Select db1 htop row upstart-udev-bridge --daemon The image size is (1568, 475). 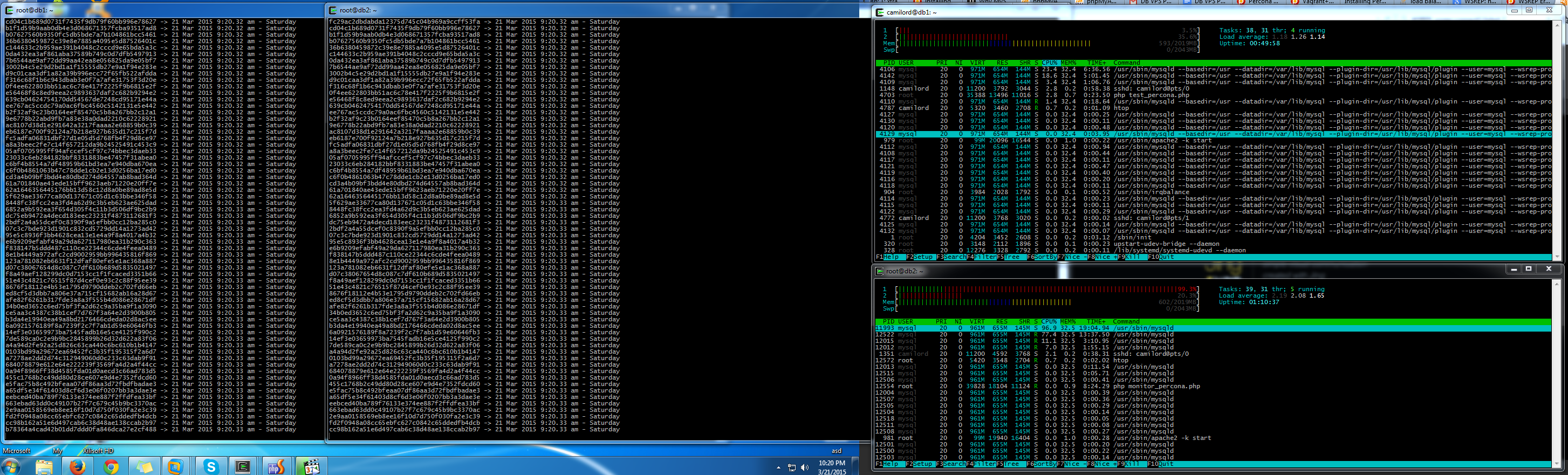[1214, 244]
